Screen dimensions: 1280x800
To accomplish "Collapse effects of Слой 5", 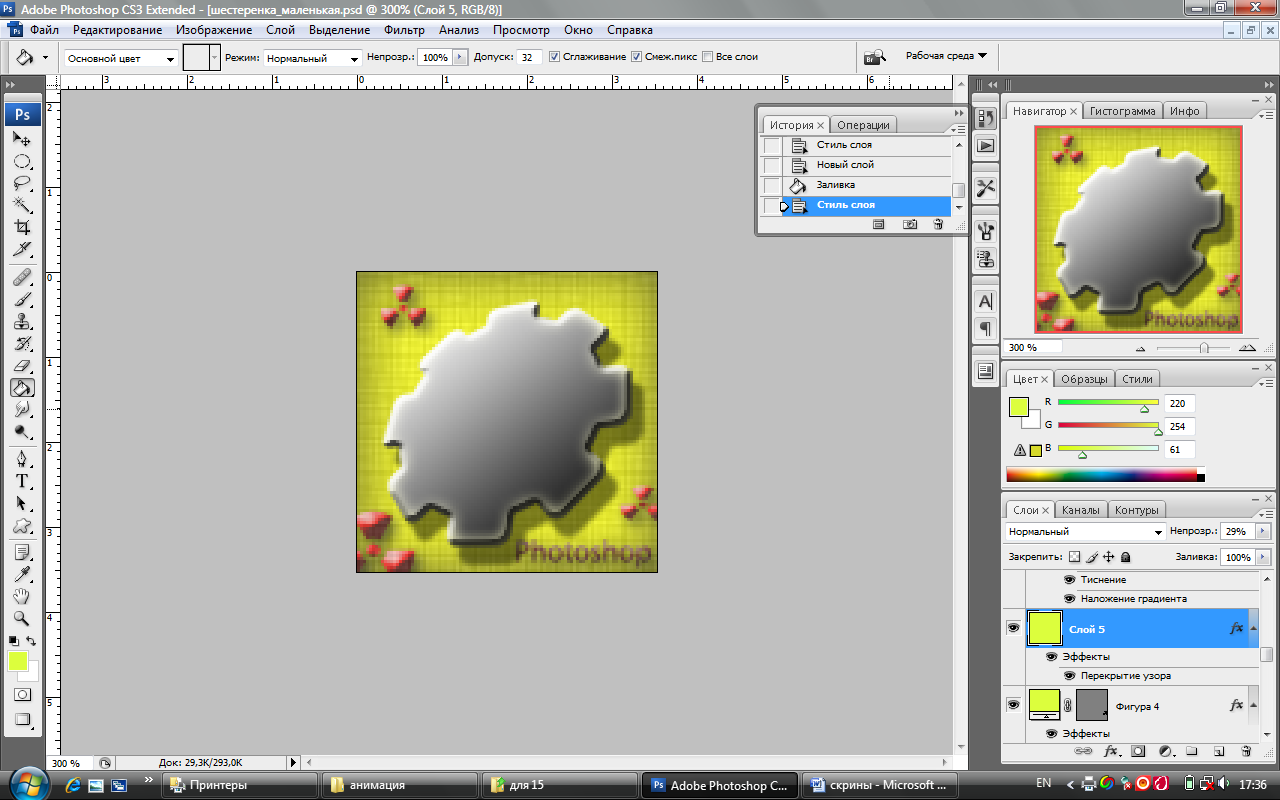I will [x=1254, y=628].
